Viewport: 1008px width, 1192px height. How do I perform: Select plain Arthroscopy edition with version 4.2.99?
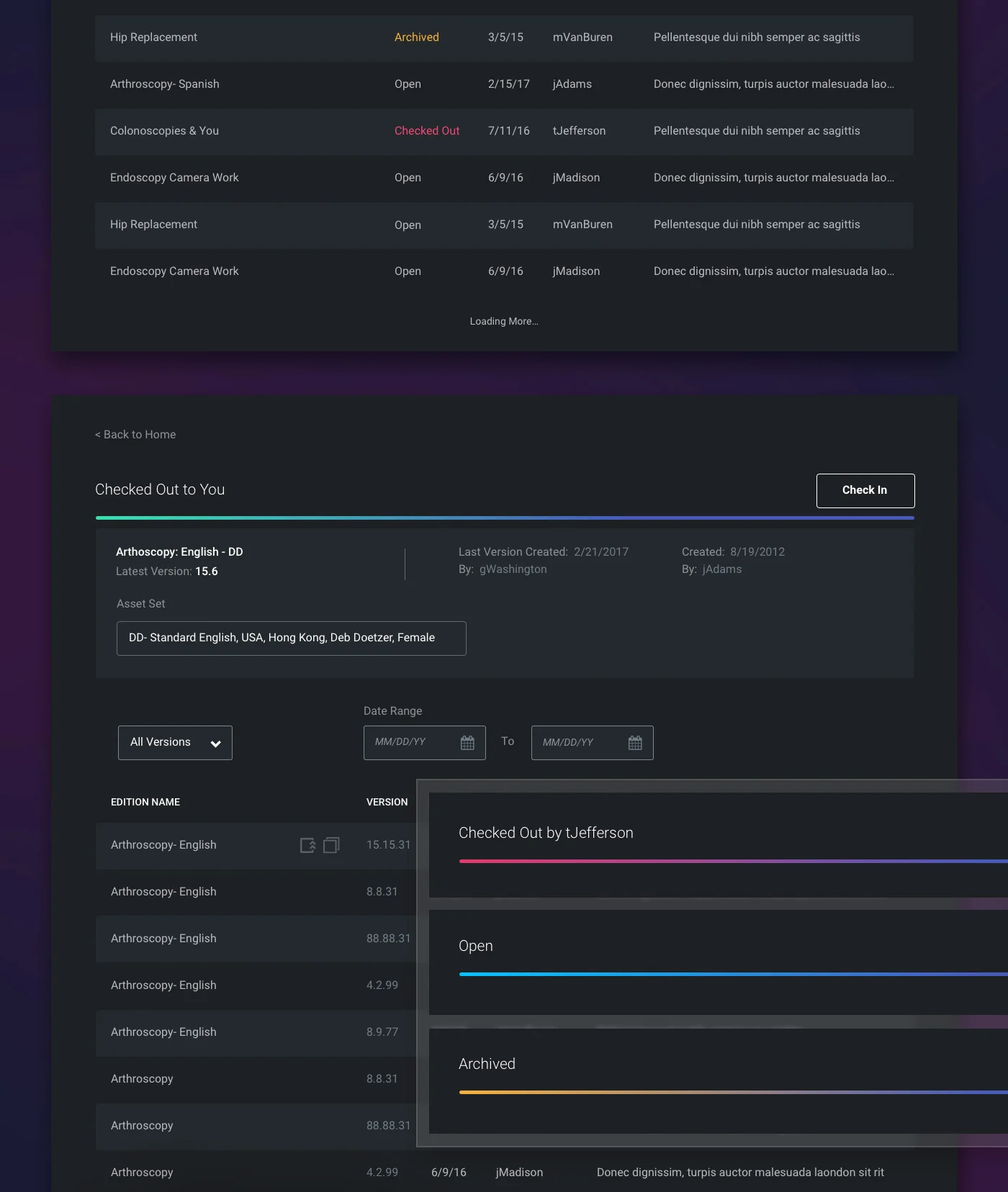click(504, 1173)
